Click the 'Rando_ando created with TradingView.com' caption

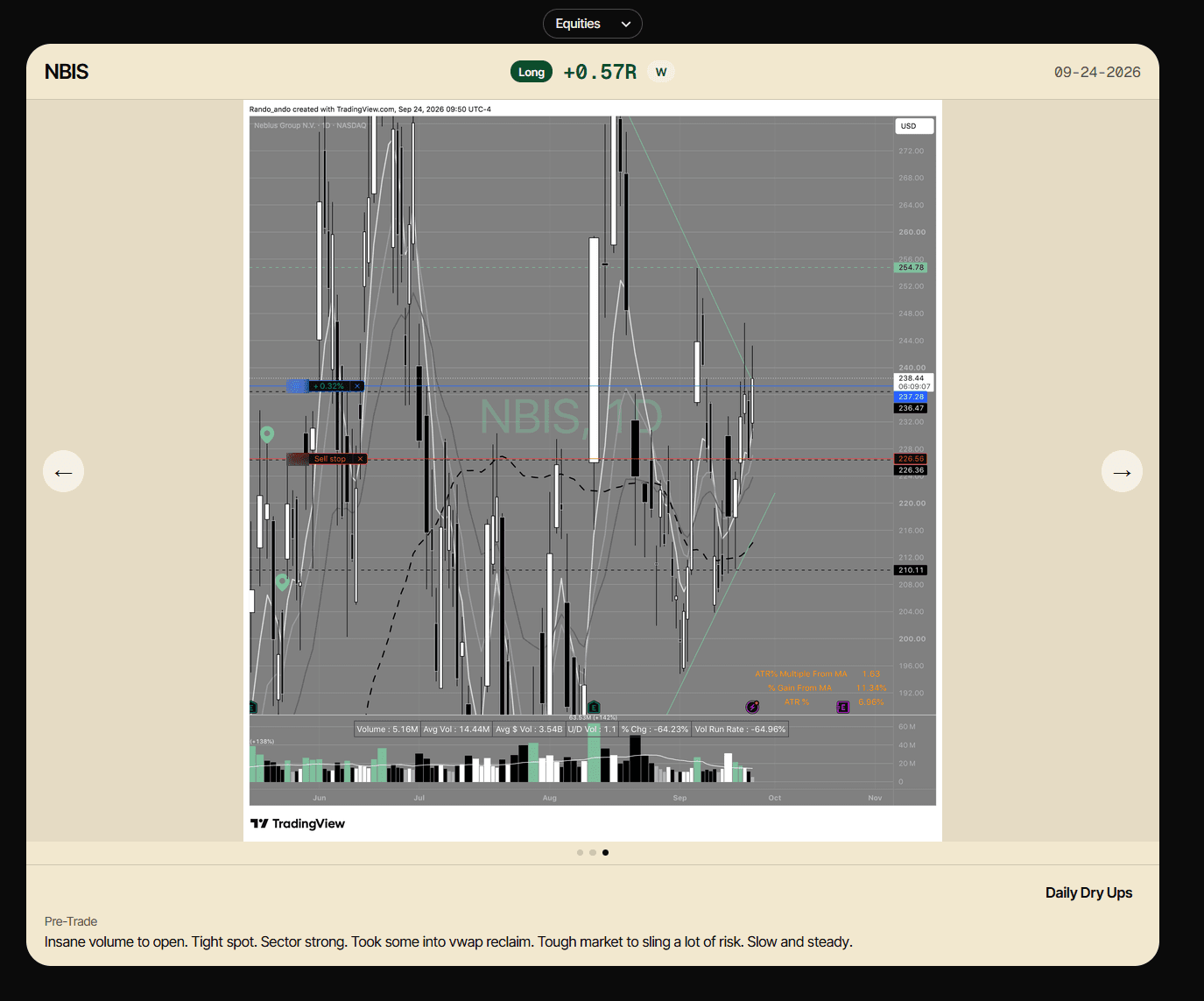(370, 109)
